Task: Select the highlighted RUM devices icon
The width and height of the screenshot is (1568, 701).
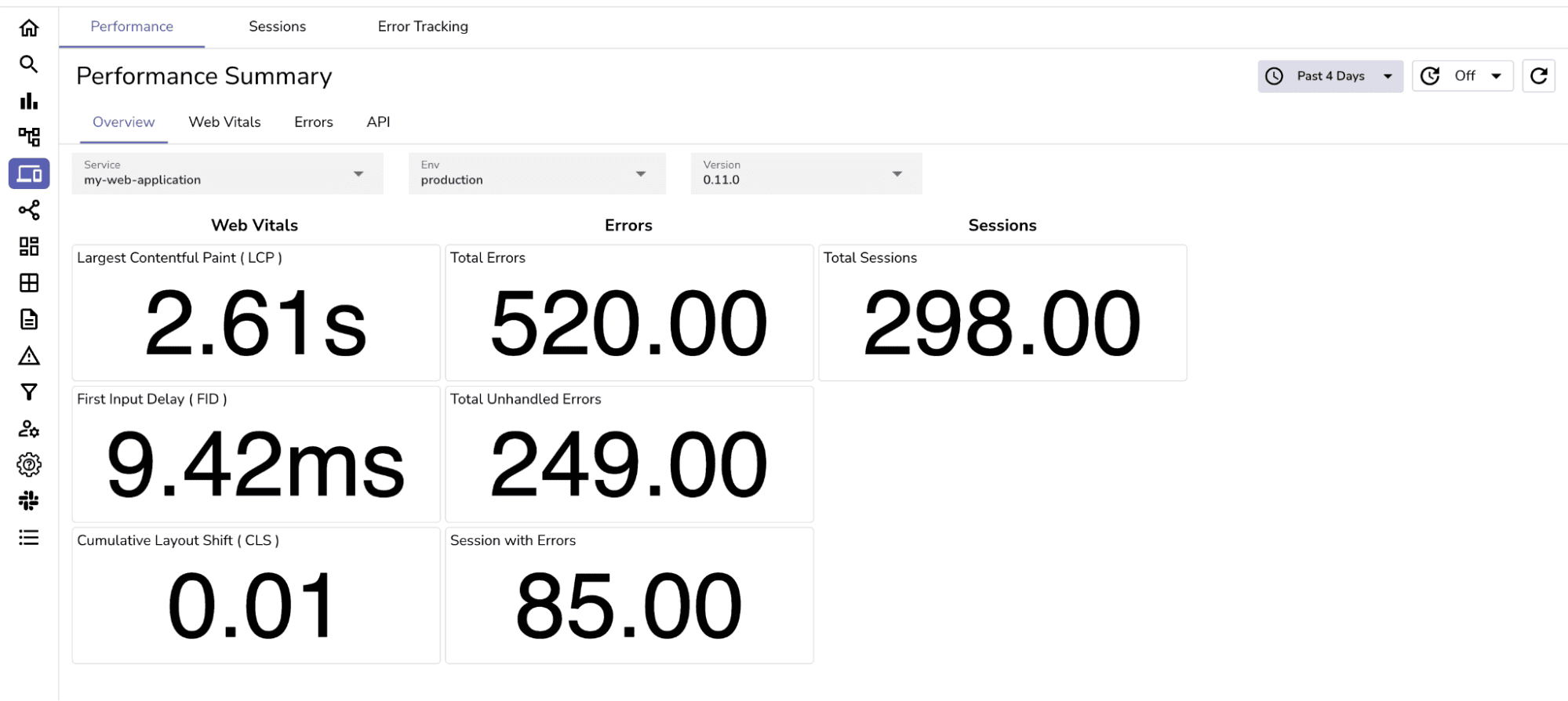Action: (x=29, y=173)
